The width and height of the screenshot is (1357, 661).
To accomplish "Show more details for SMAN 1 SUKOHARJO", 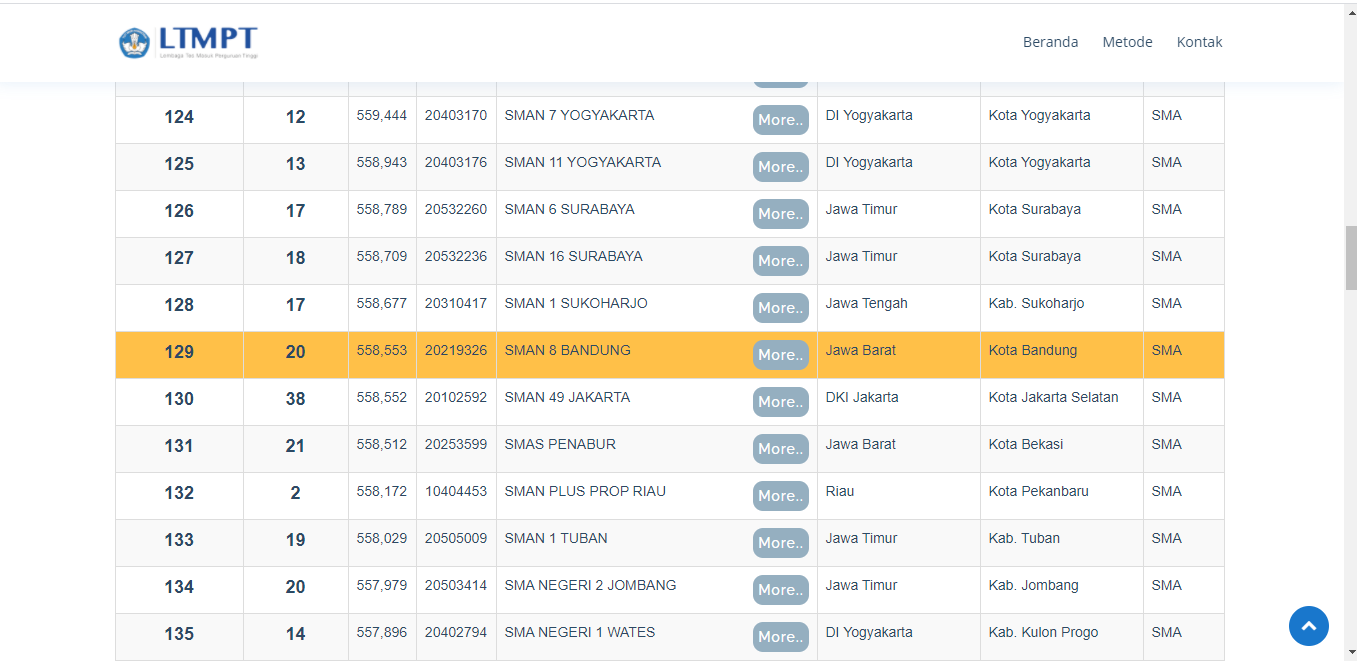I will point(781,308).
